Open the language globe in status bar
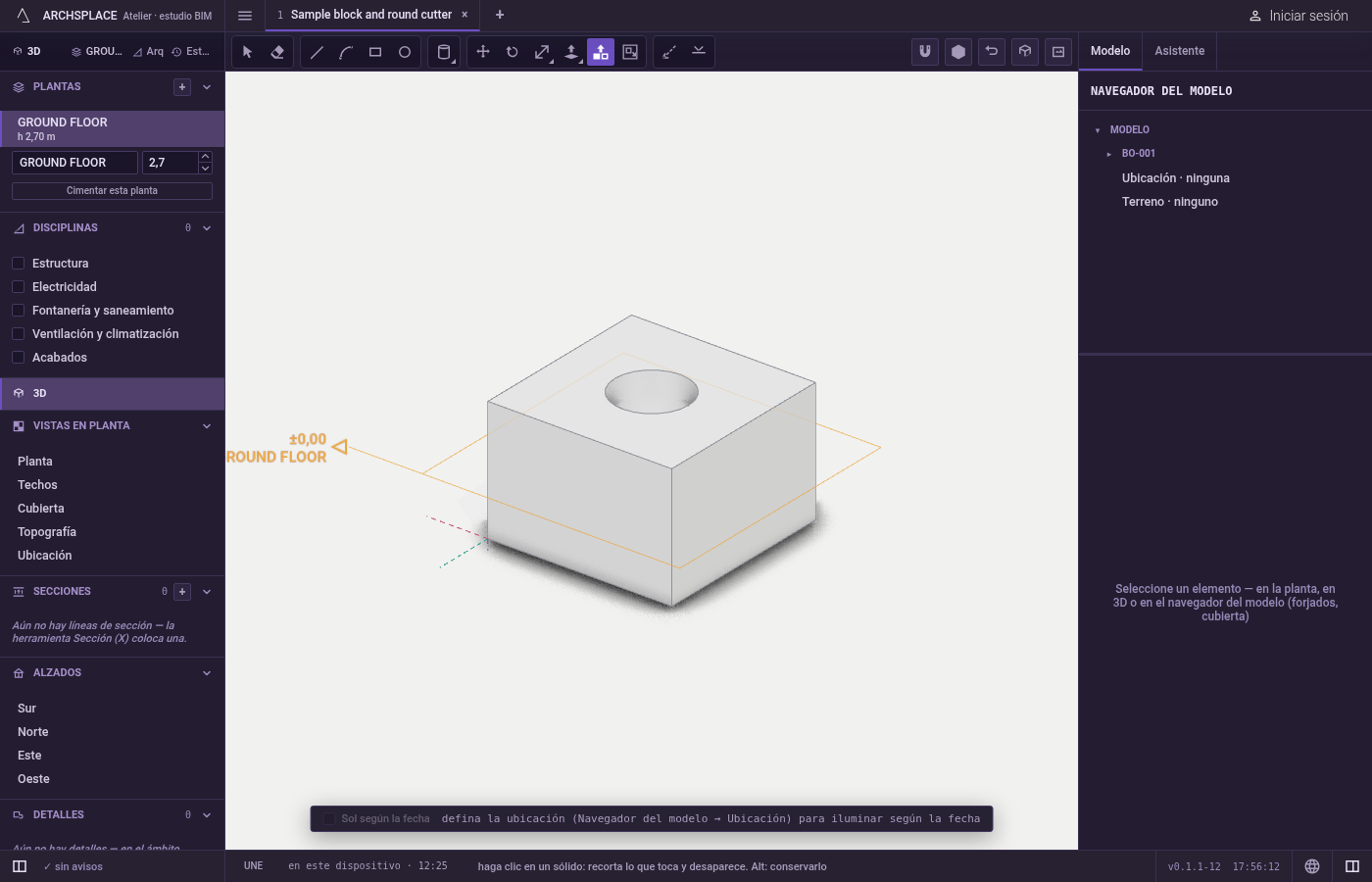 [x=1312, y=866]
